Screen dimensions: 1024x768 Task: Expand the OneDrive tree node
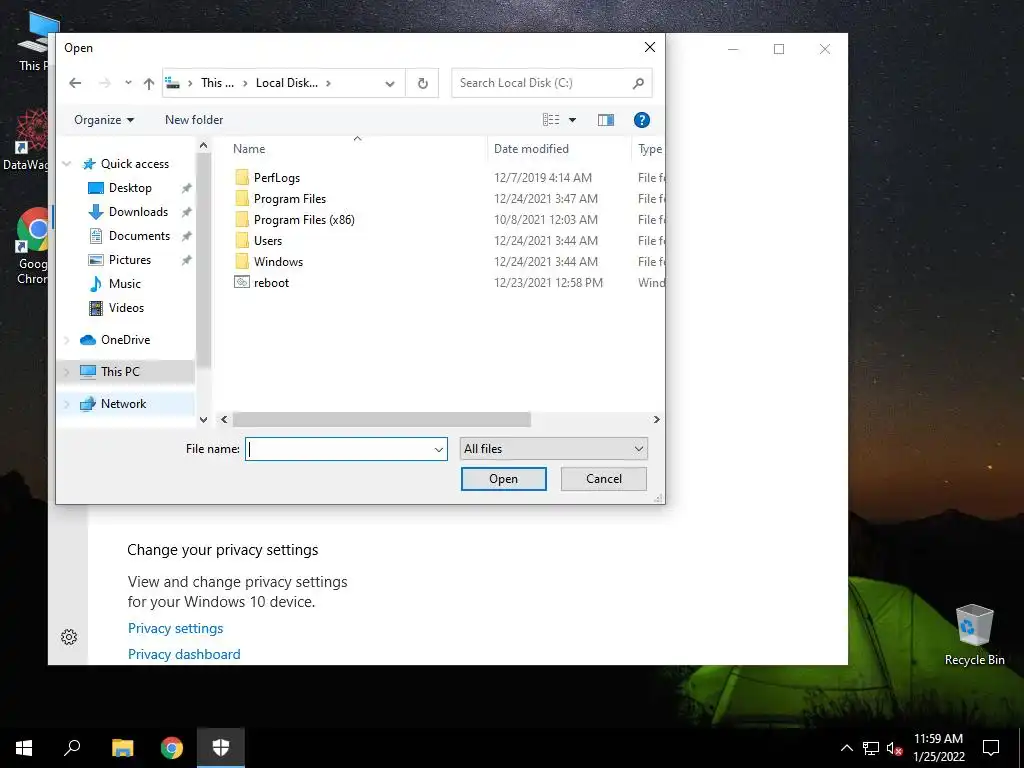point(67,340)
